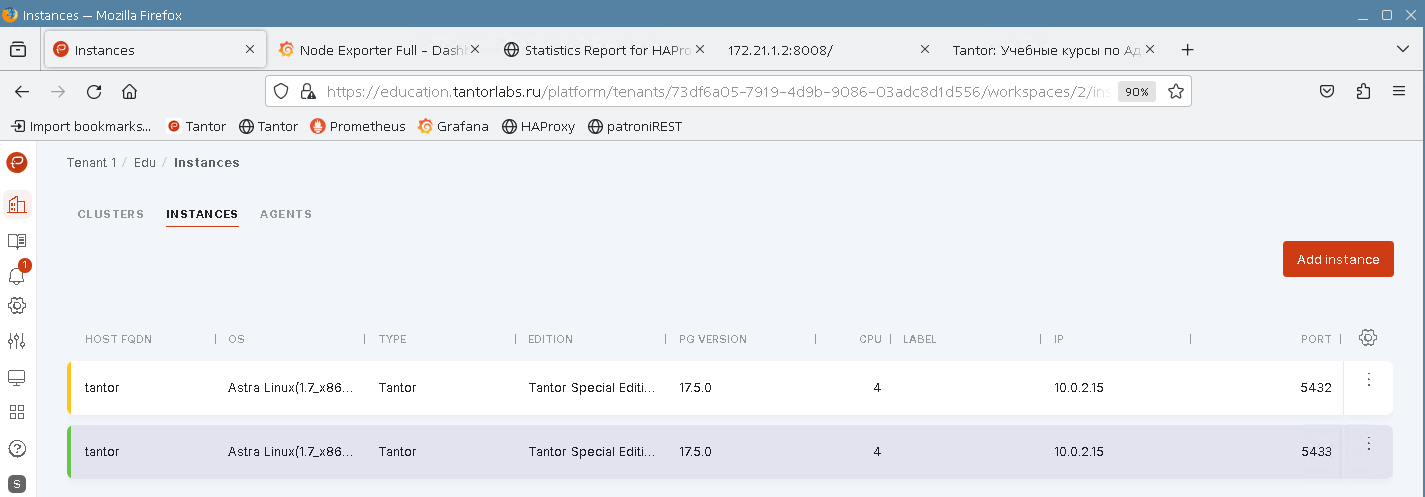
Task: Open new browser tab with plus button
Action: [1187, 49]
